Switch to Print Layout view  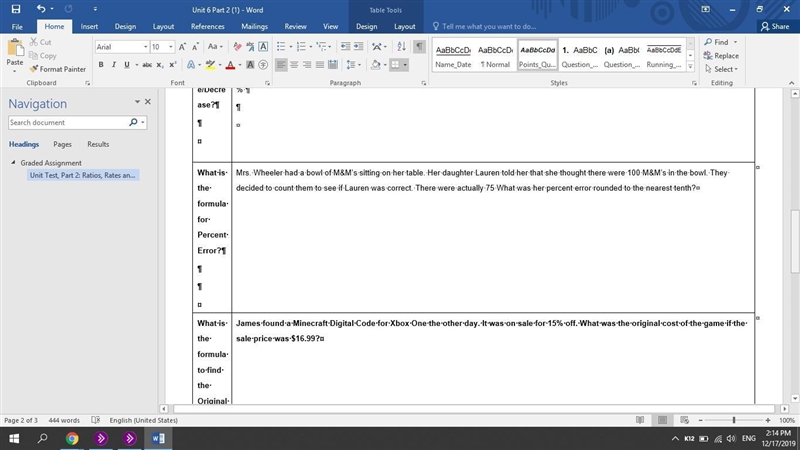click(662, 420)
